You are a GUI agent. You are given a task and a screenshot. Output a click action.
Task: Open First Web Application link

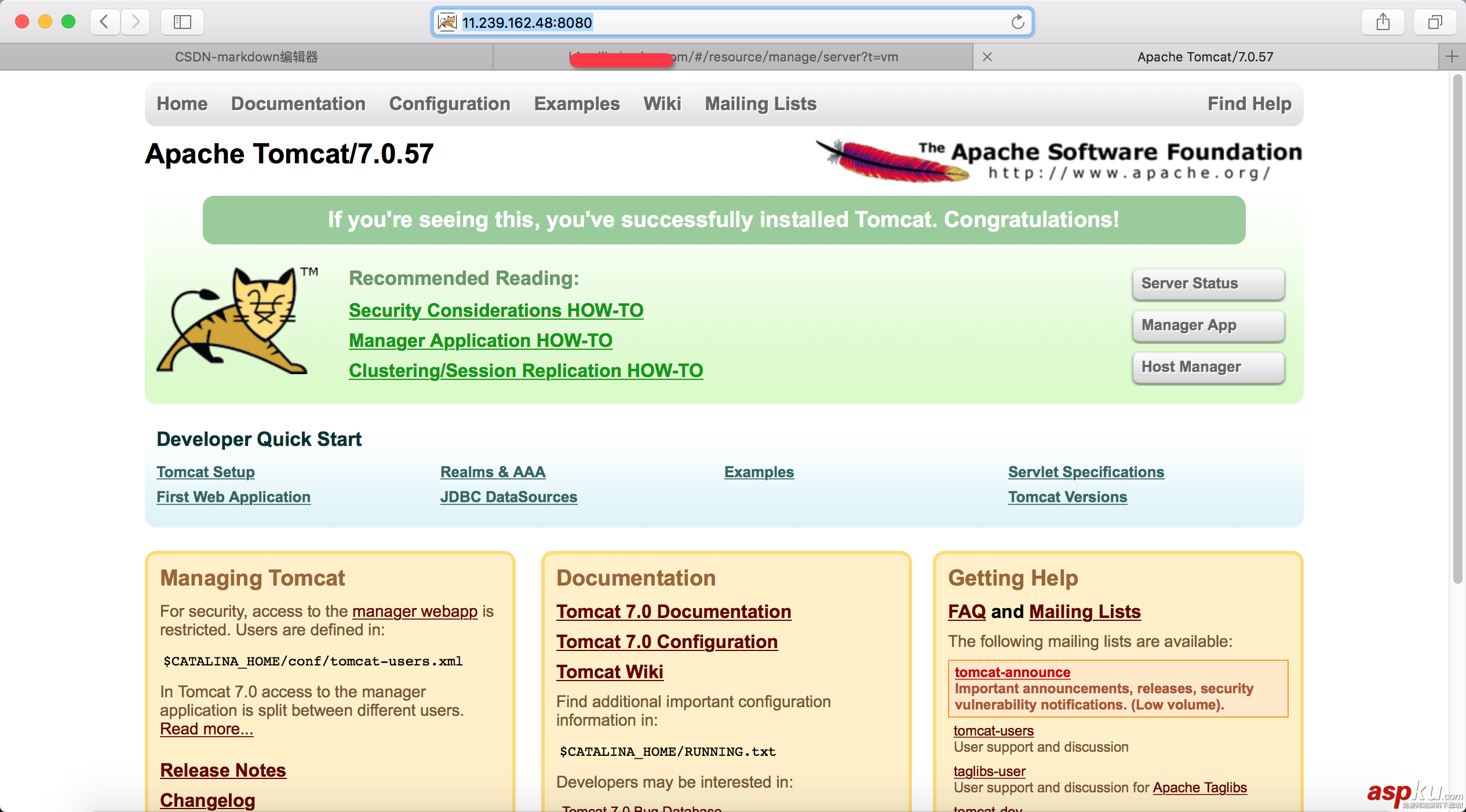tap(234, 497)
